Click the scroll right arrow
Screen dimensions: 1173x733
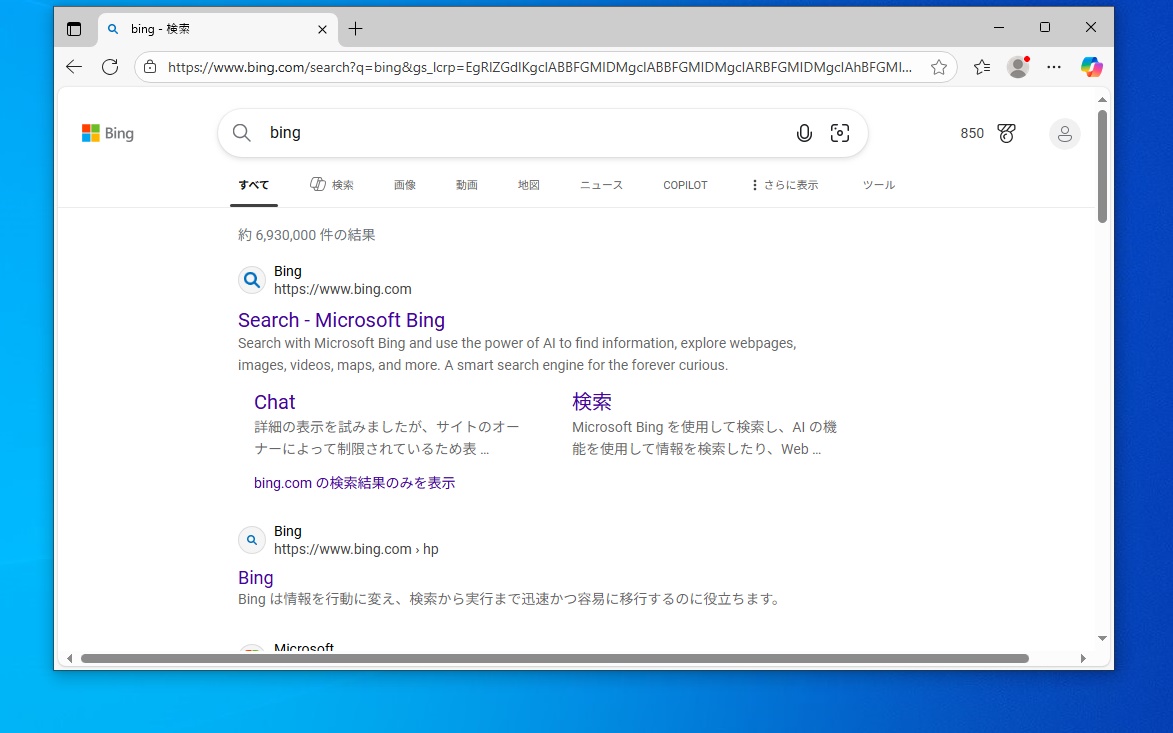click(x=1082, y=658)
